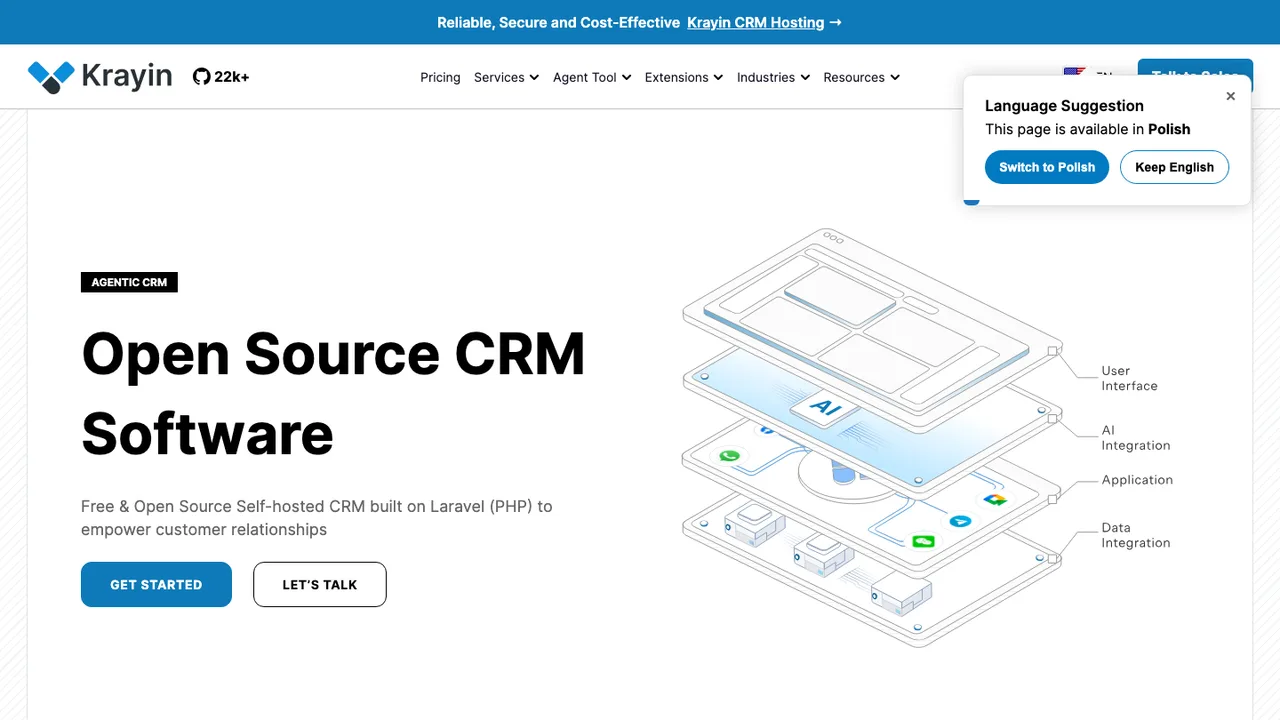Click the multicolor Google Ads icon in the diagram
Screen dimensions: 1280x720
click(x=994, y=499)
